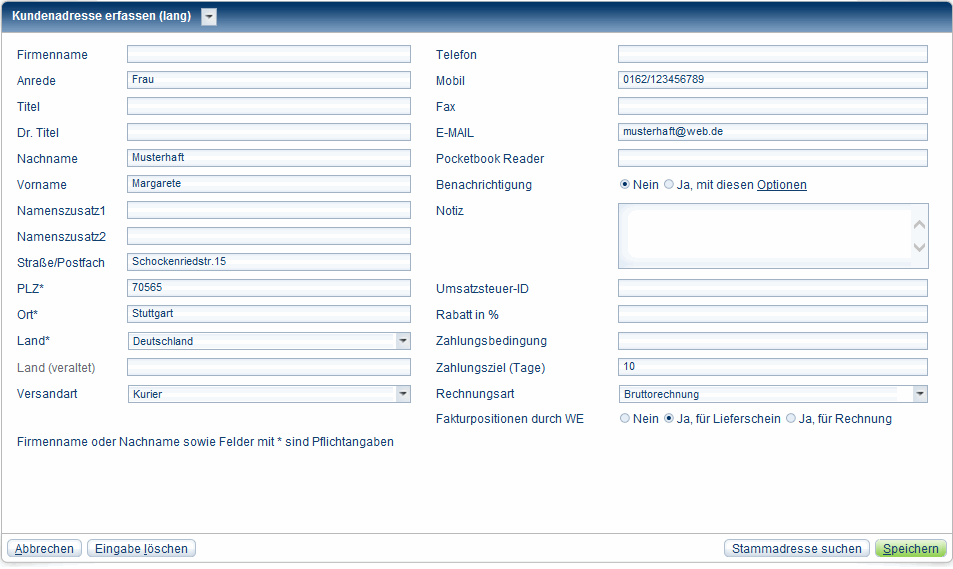
Task: Open the Rechnungsart dropdown with Bruttorechnung
Action: click(919, 394)
